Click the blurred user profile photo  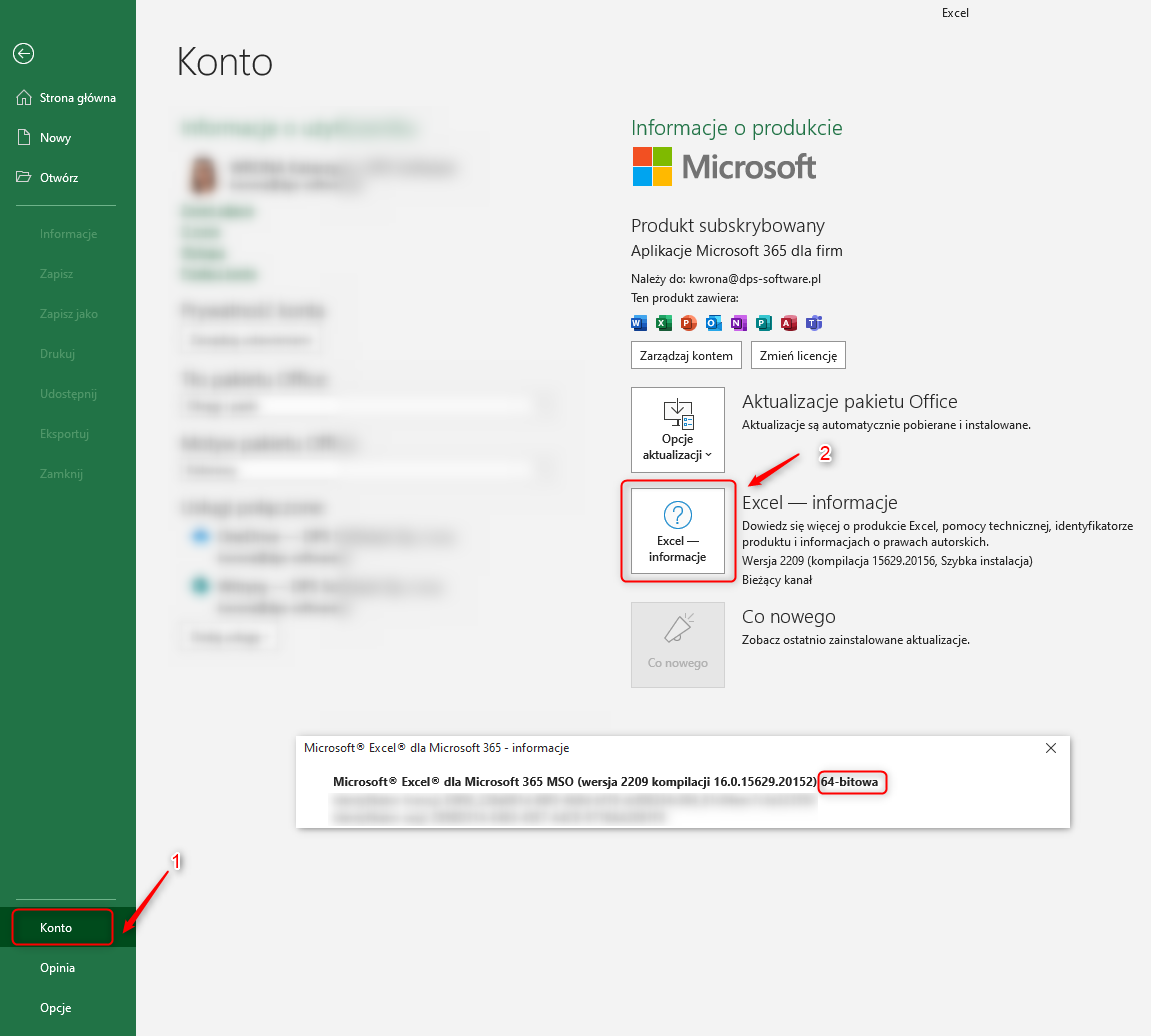[203, 175]
